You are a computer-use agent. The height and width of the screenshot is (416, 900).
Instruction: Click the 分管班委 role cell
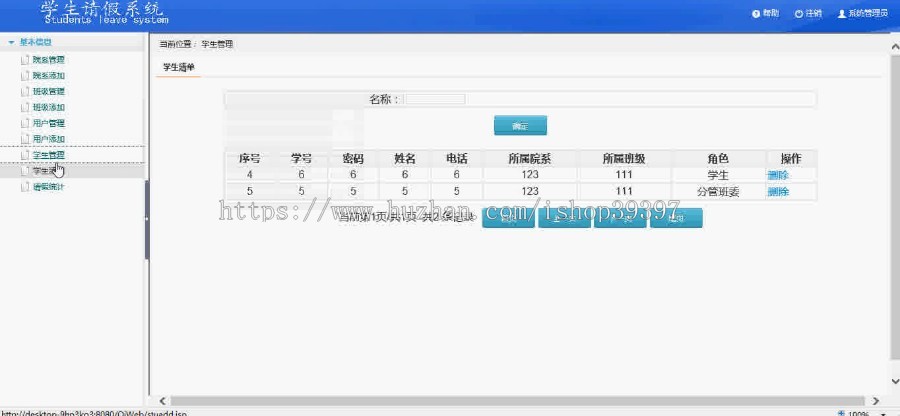[718, 192]
